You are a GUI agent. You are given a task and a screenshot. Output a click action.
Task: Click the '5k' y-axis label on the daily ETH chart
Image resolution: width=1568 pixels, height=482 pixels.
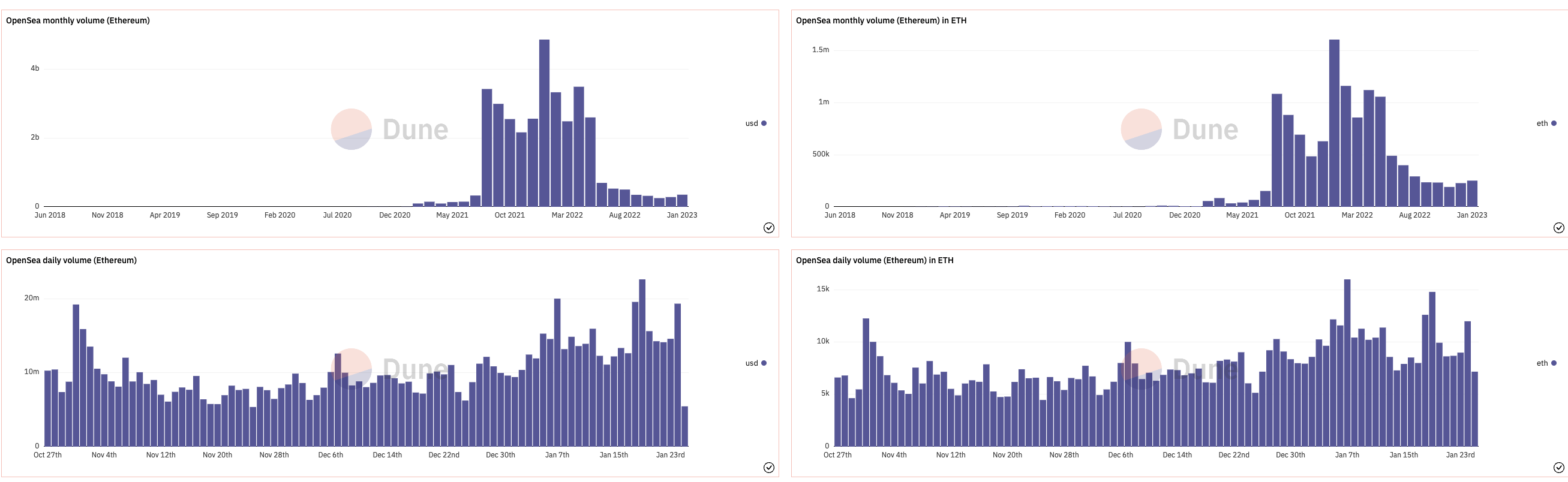click(825, 394)
